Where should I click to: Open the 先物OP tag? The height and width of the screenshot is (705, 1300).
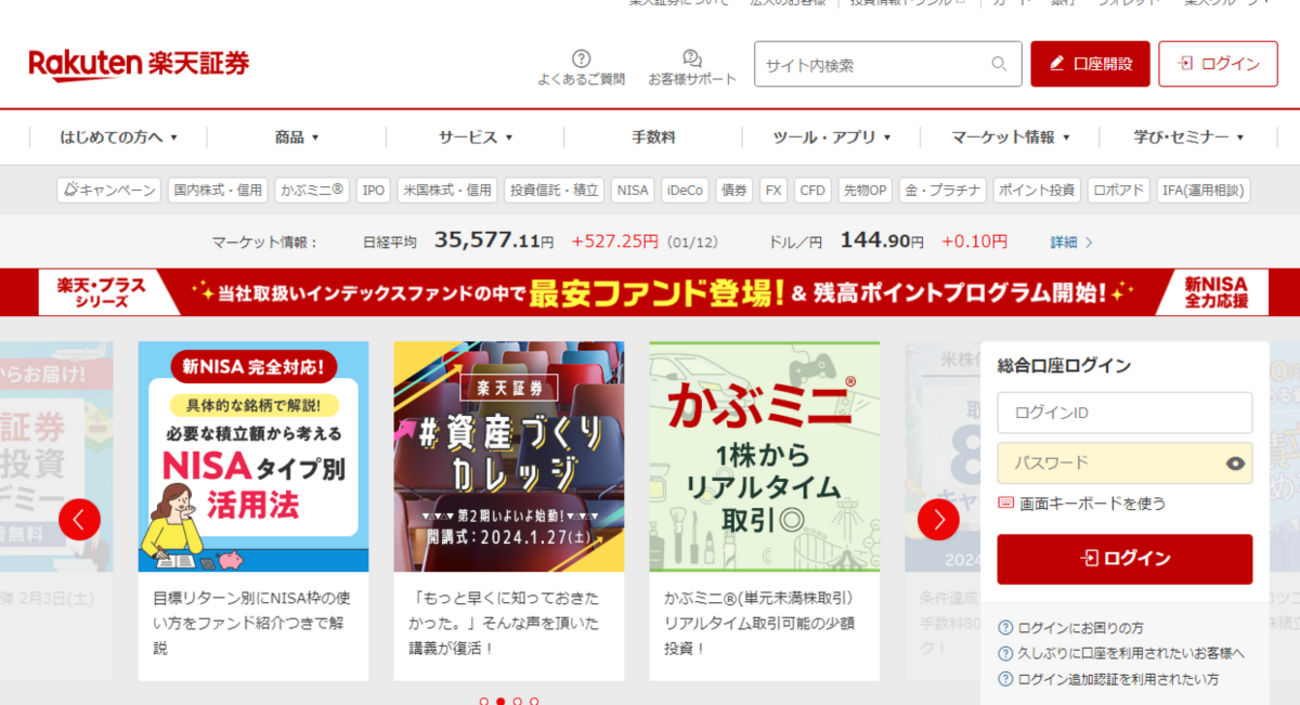point(864,190)
